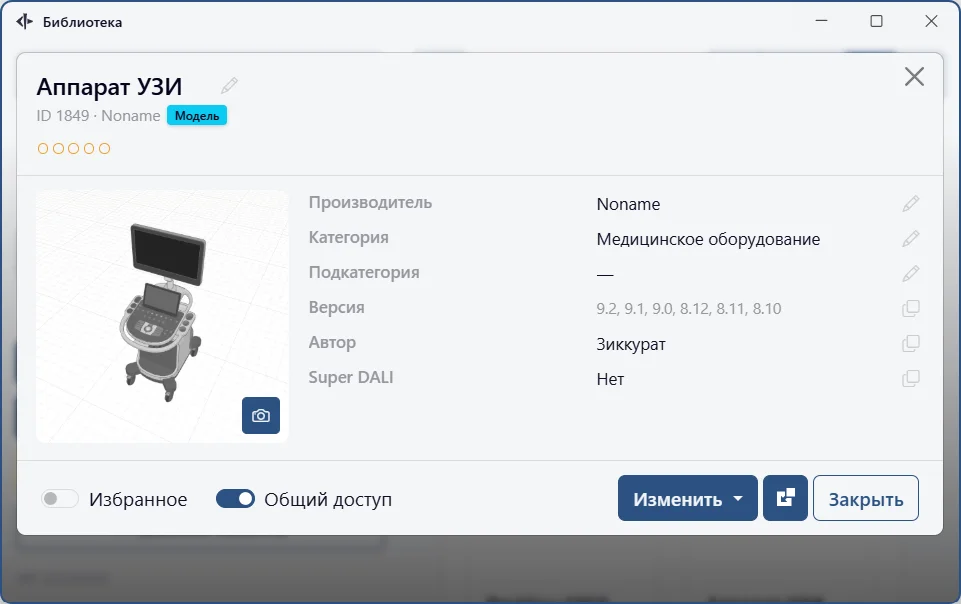Close the model details dialog with X
The width and height of the screenshot is (961, 604).
pyautogui.click(x=914, y=77)
